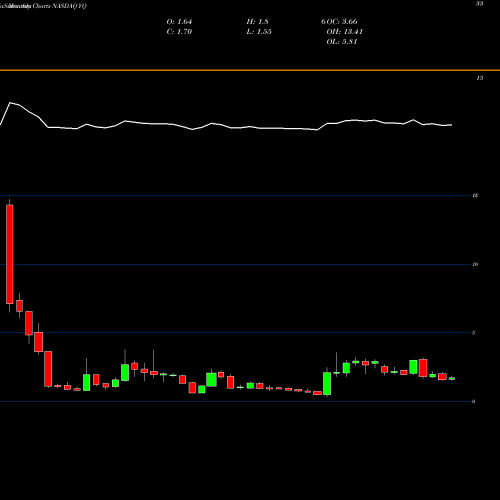Click the tall red first candlestick
Image resolution: width=500 pixels, height=500 pixels.
pos(10,254)
